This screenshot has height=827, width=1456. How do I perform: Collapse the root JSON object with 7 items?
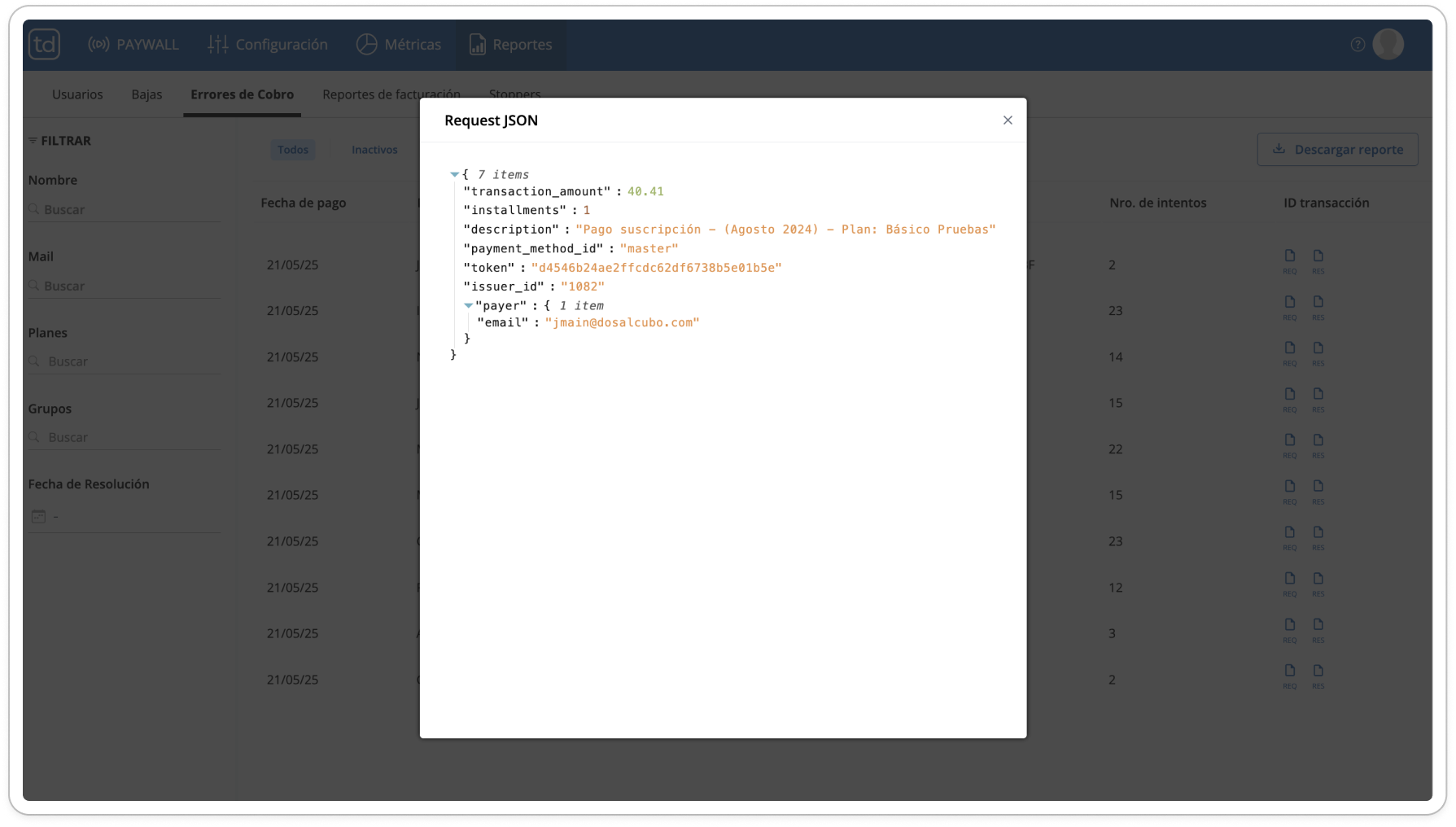pyautogui.click(x=454, y=175)
